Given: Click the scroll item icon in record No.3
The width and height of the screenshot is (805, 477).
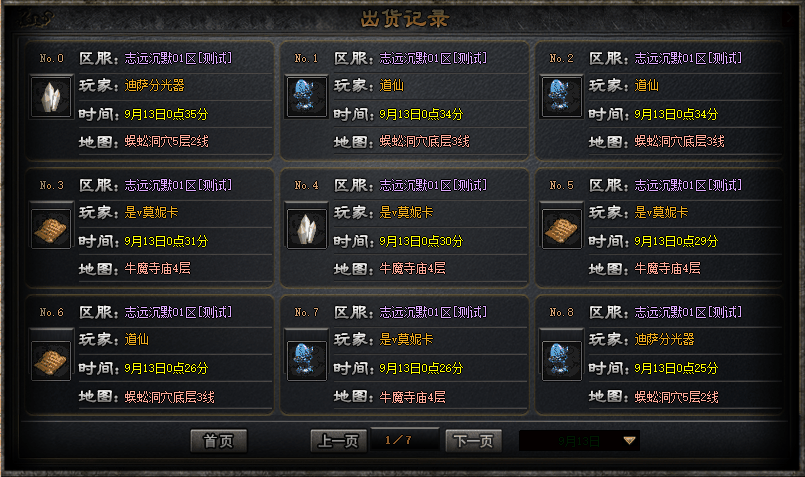Looking at the screenshot, I should pos(51,229).
